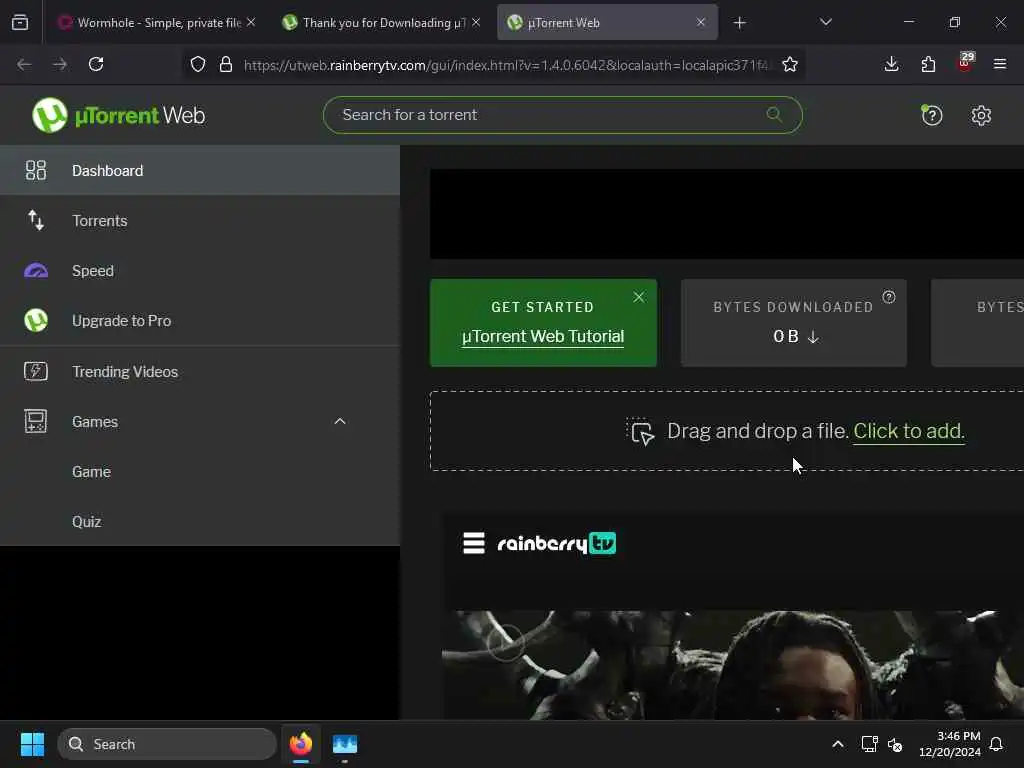Click the tracking protection shield icon

coord(198,64)
